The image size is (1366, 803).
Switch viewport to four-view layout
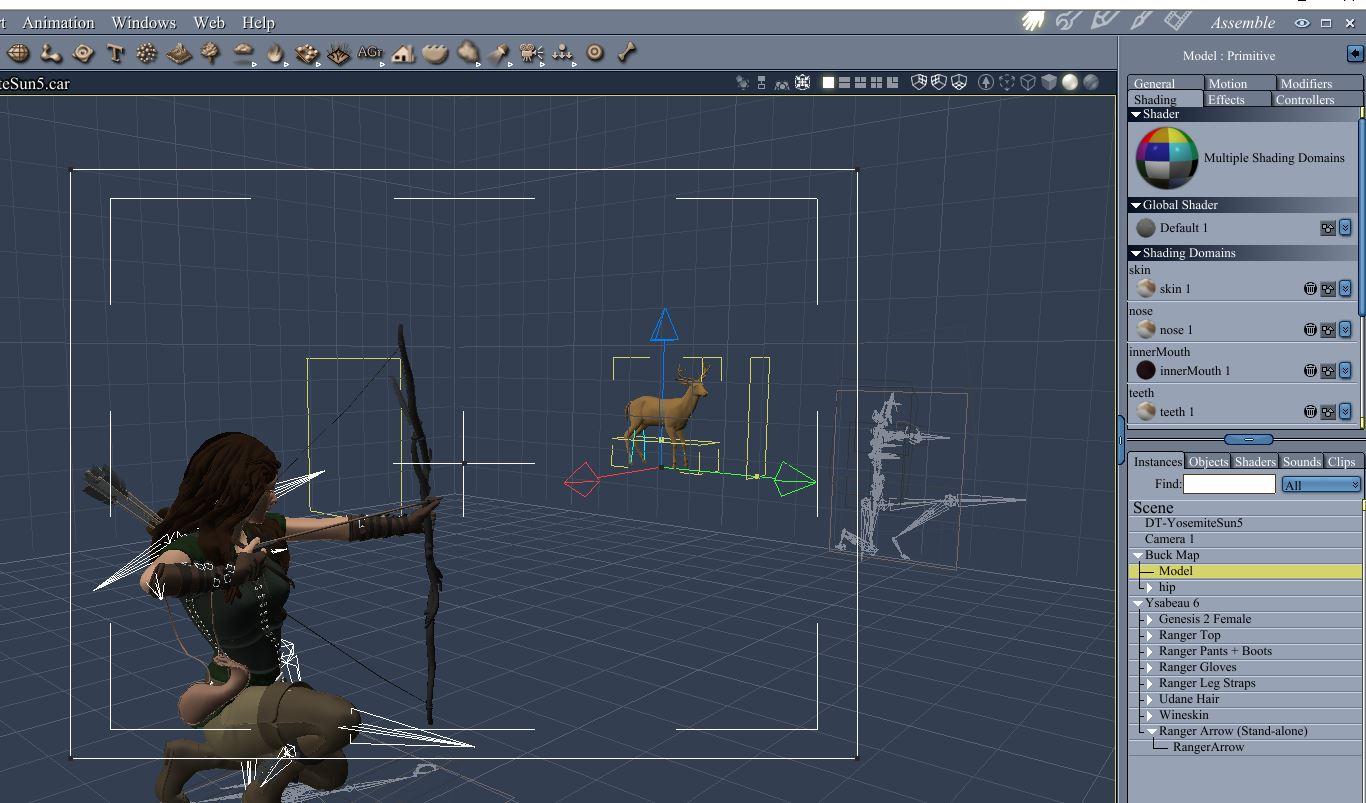(x=876, y=83)
